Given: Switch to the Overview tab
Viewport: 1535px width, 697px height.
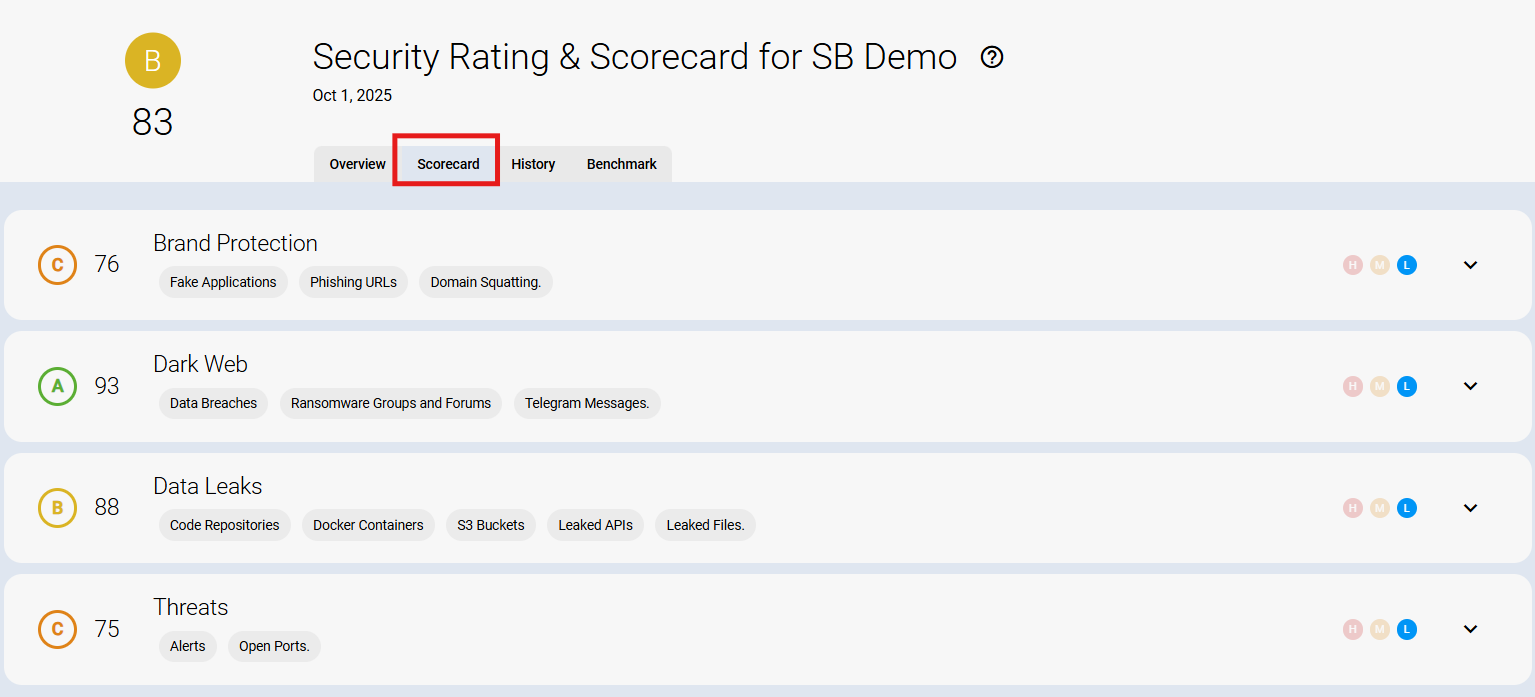Looking at the screenshot, I should [x=357, y=164].
